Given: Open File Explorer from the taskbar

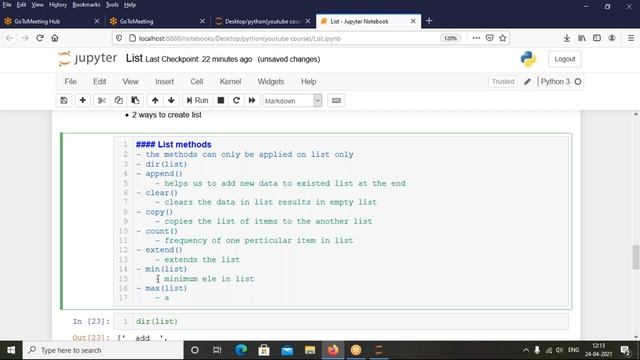Looking at the screenshot, I should (x=310, y=350).
